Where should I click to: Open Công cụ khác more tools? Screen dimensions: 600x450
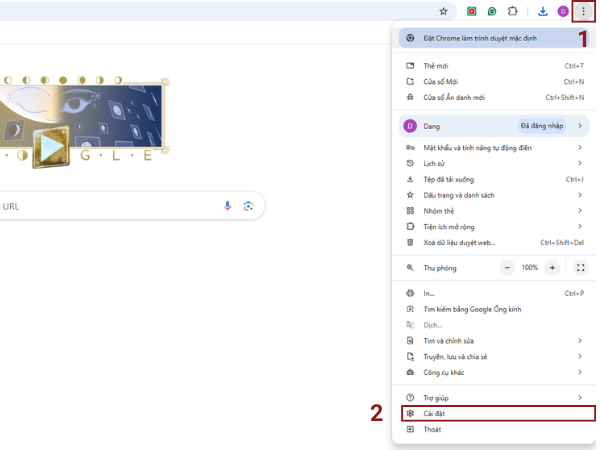(x=494, y=372)
